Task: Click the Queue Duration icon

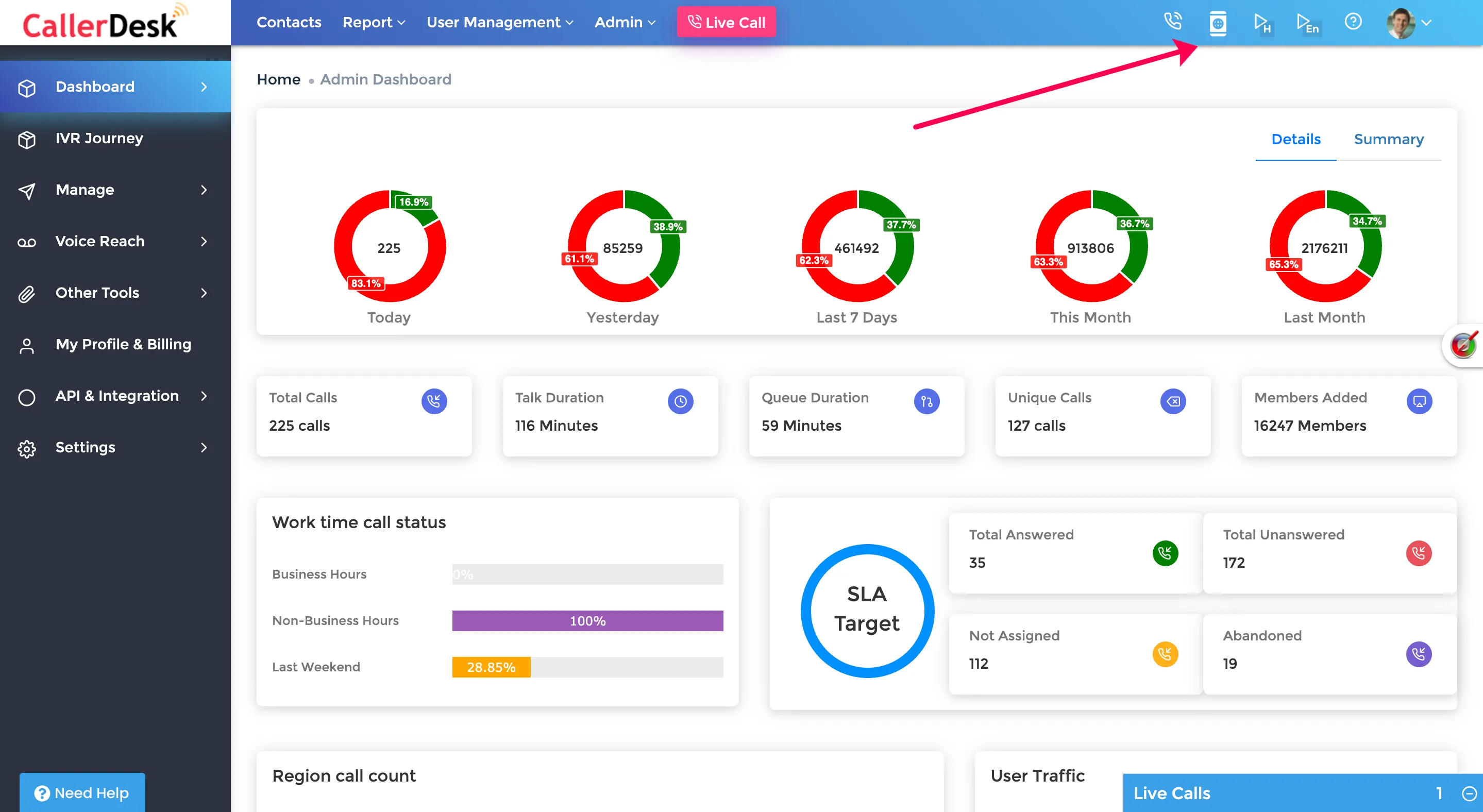Action: click(927, 401)
